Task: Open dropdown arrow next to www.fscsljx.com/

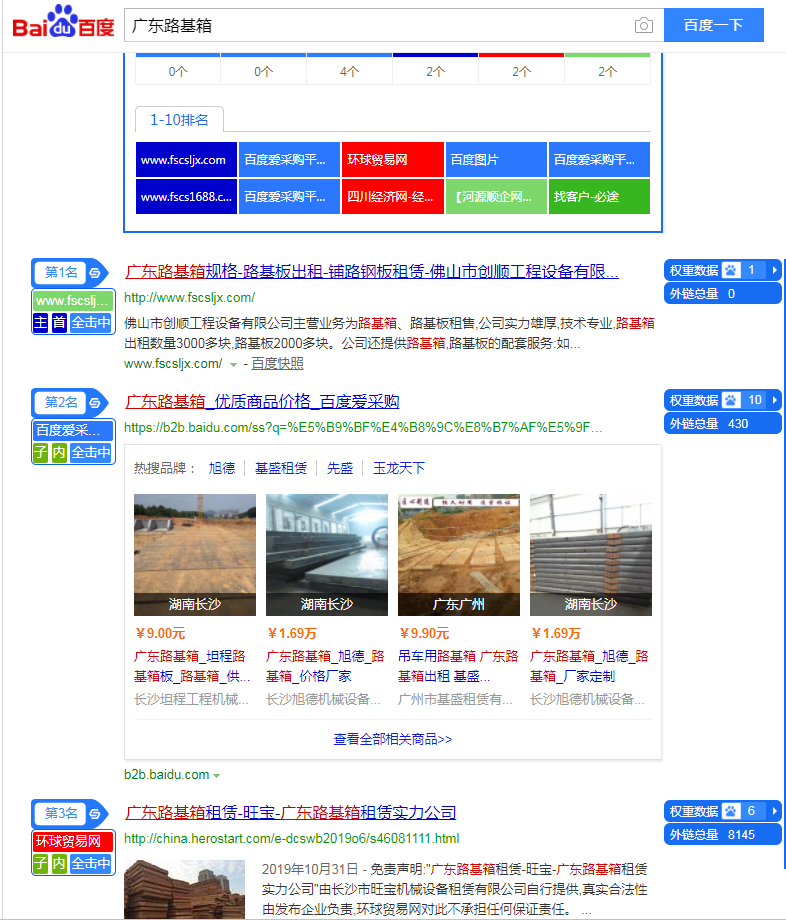Action: pyautogui.click(x=233, y=364)
